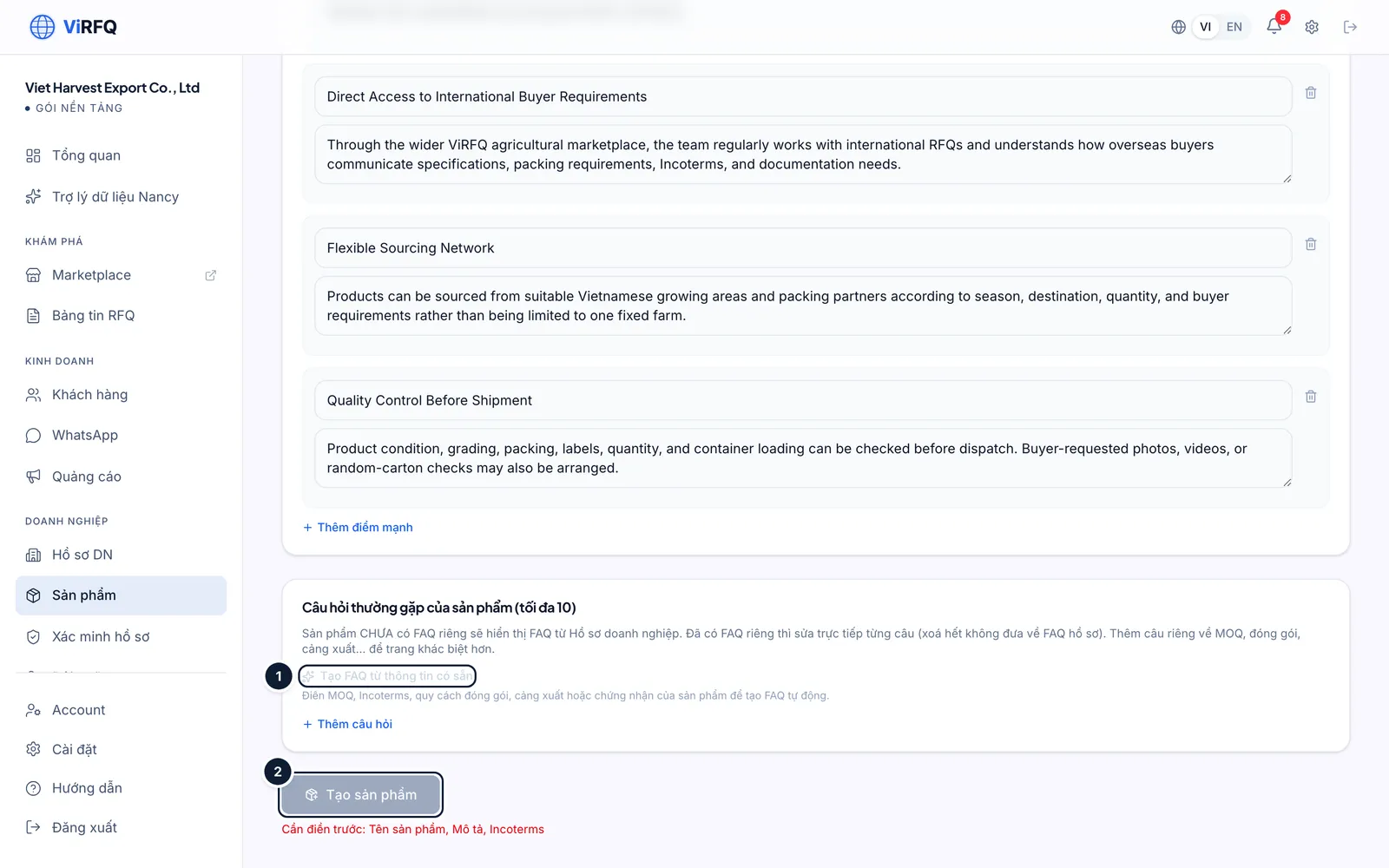Open the notifications bell
This screenshot has height=868, width=1389.
point(1274,26)
